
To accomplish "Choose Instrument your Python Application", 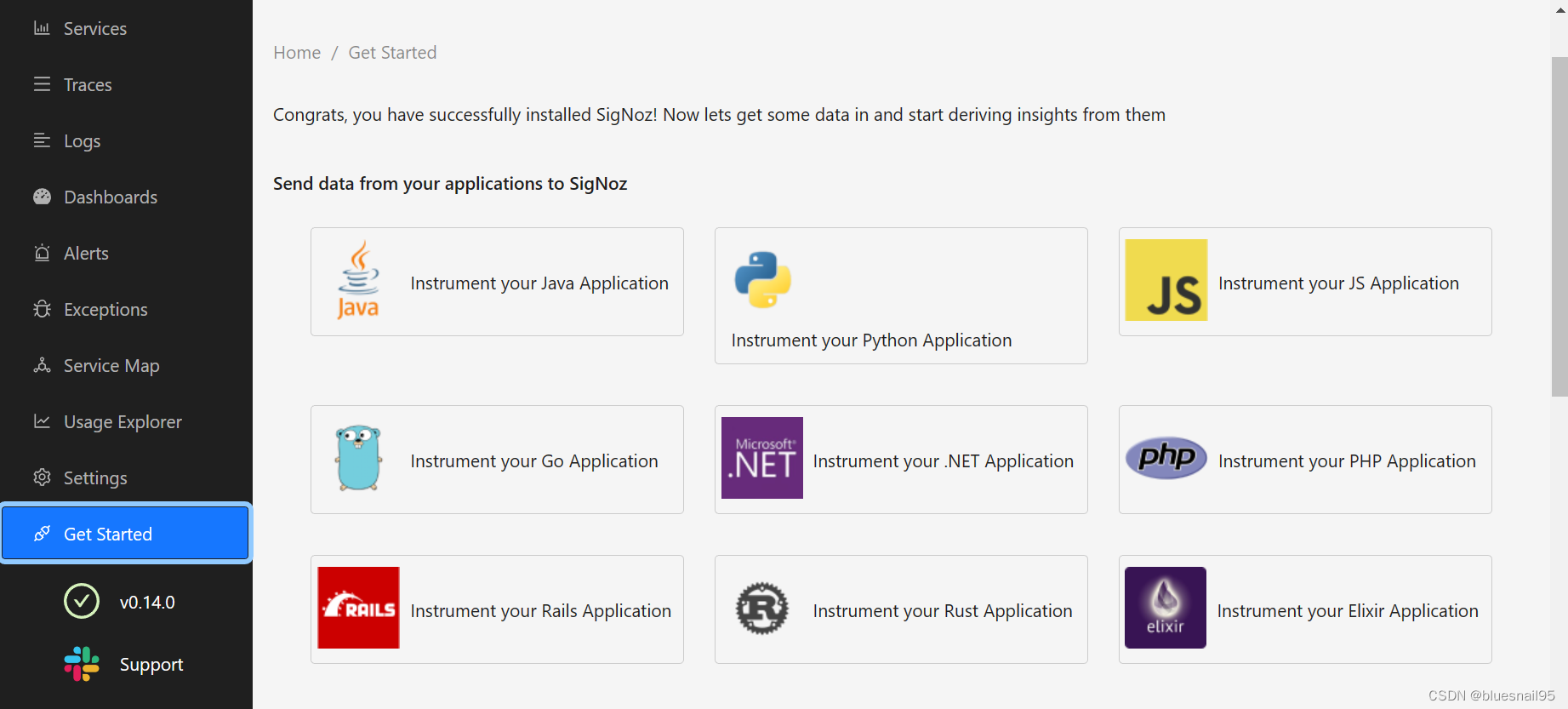I will pyautogui.click(x=901, y=295).
